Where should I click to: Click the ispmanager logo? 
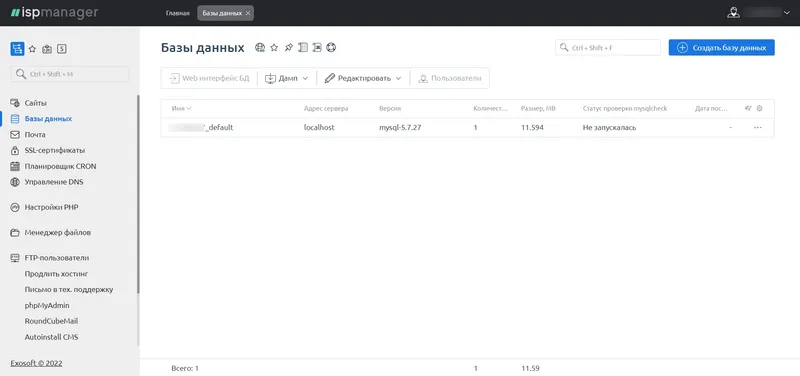click(x=54, y=13)
